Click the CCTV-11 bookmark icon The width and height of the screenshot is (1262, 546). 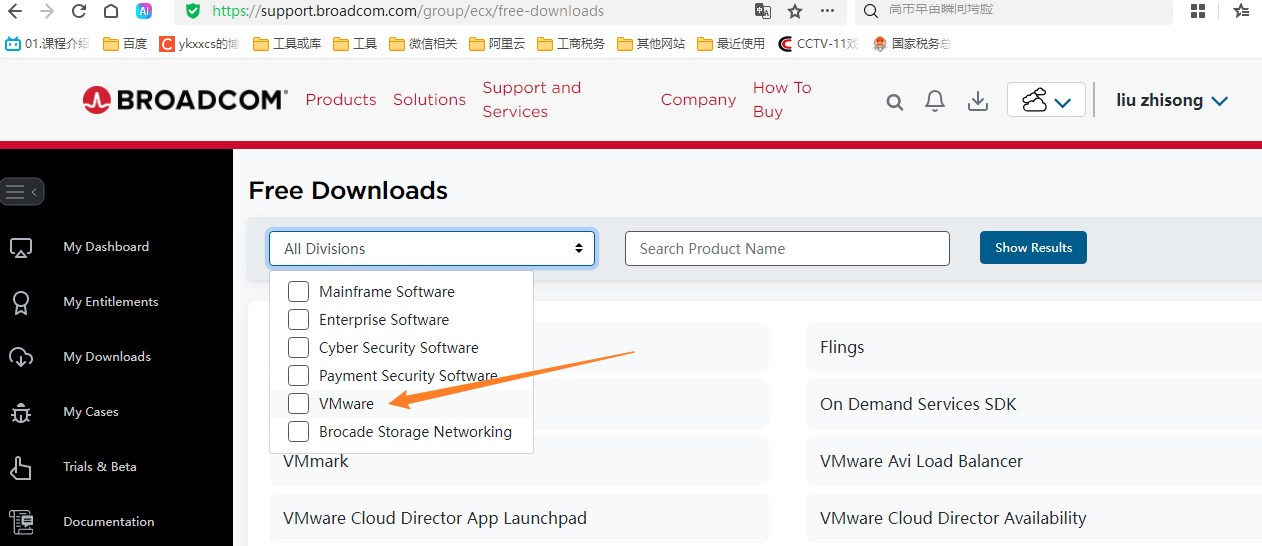(786, 44)
